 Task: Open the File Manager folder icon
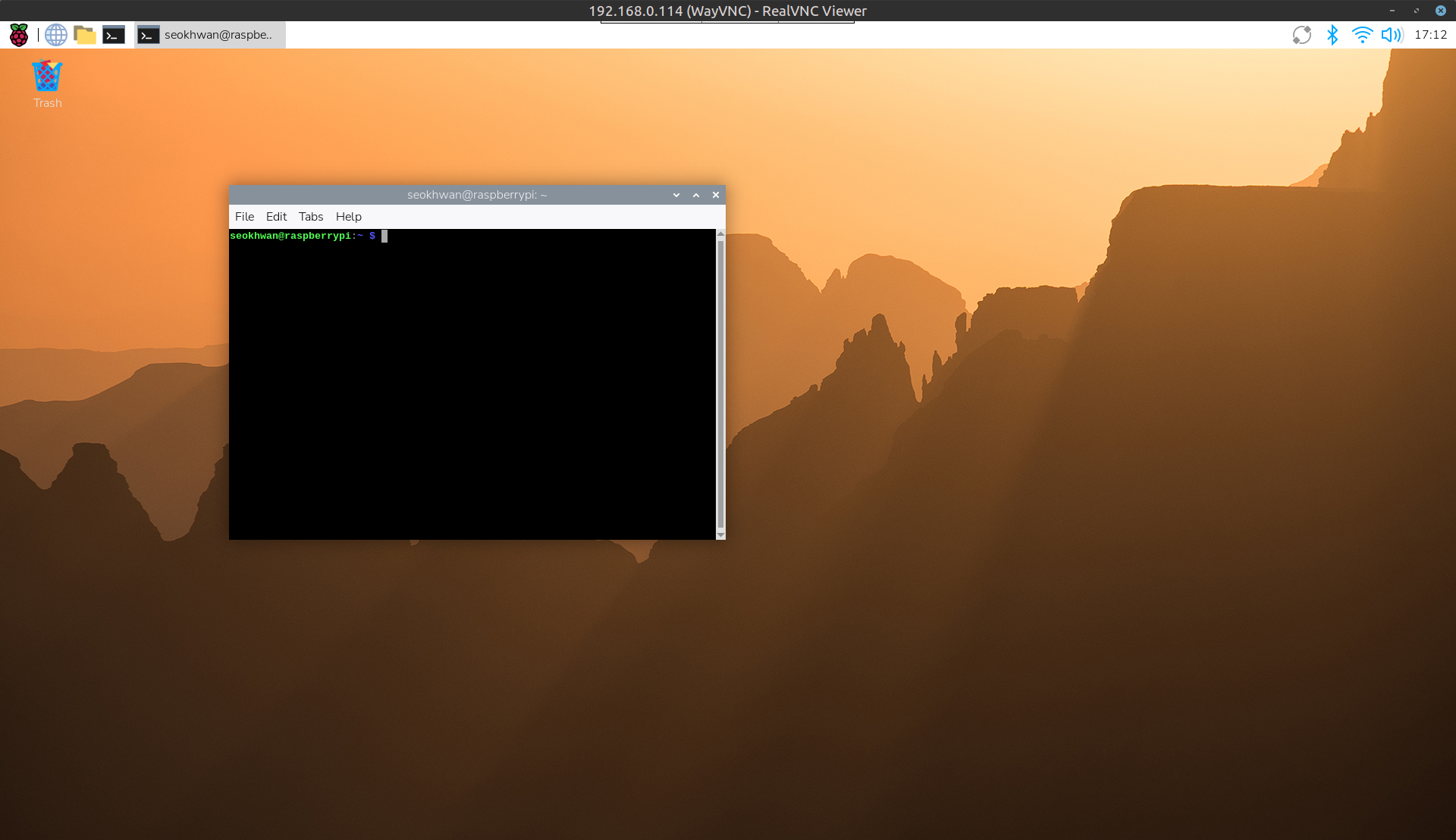[84, 35]
